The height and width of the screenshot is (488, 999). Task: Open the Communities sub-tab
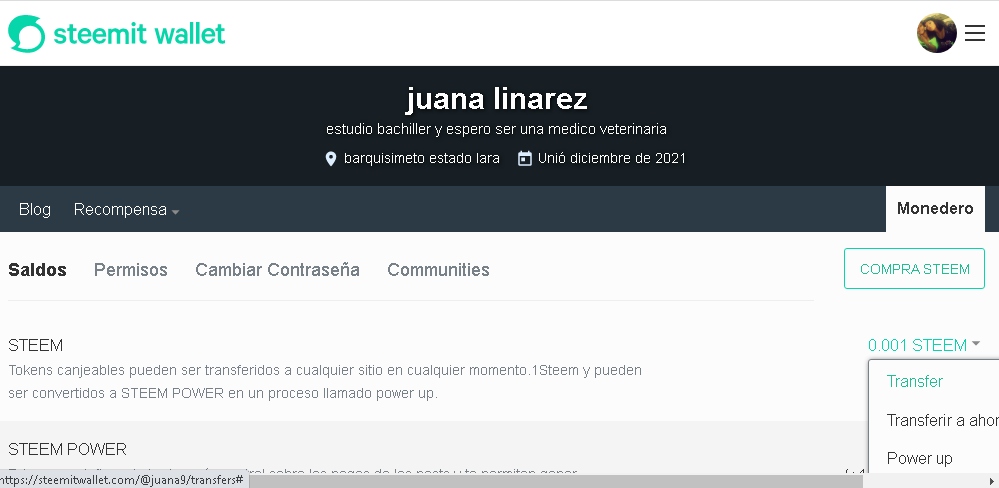click(438, 270)
